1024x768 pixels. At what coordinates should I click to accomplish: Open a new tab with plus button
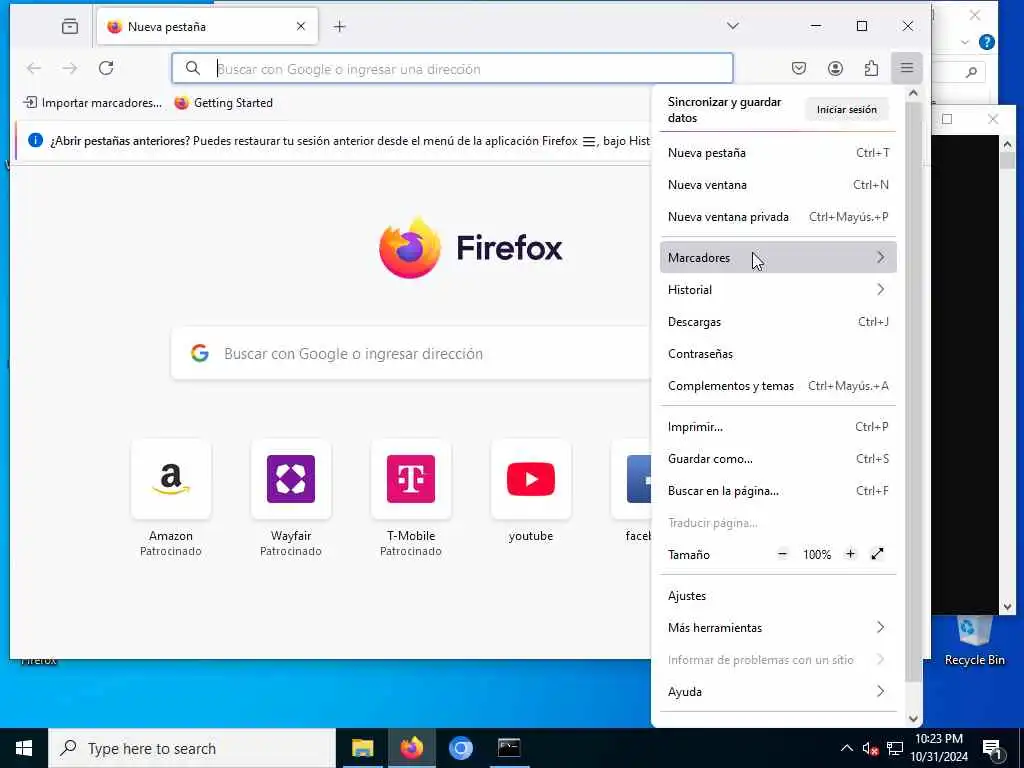coord(339,27)
